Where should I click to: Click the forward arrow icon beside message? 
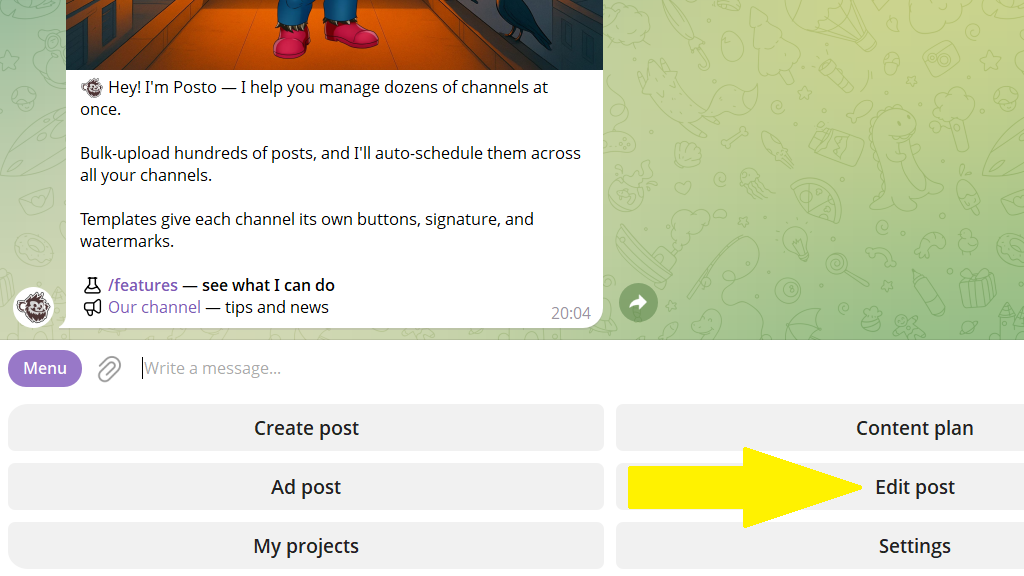[638, 302]
